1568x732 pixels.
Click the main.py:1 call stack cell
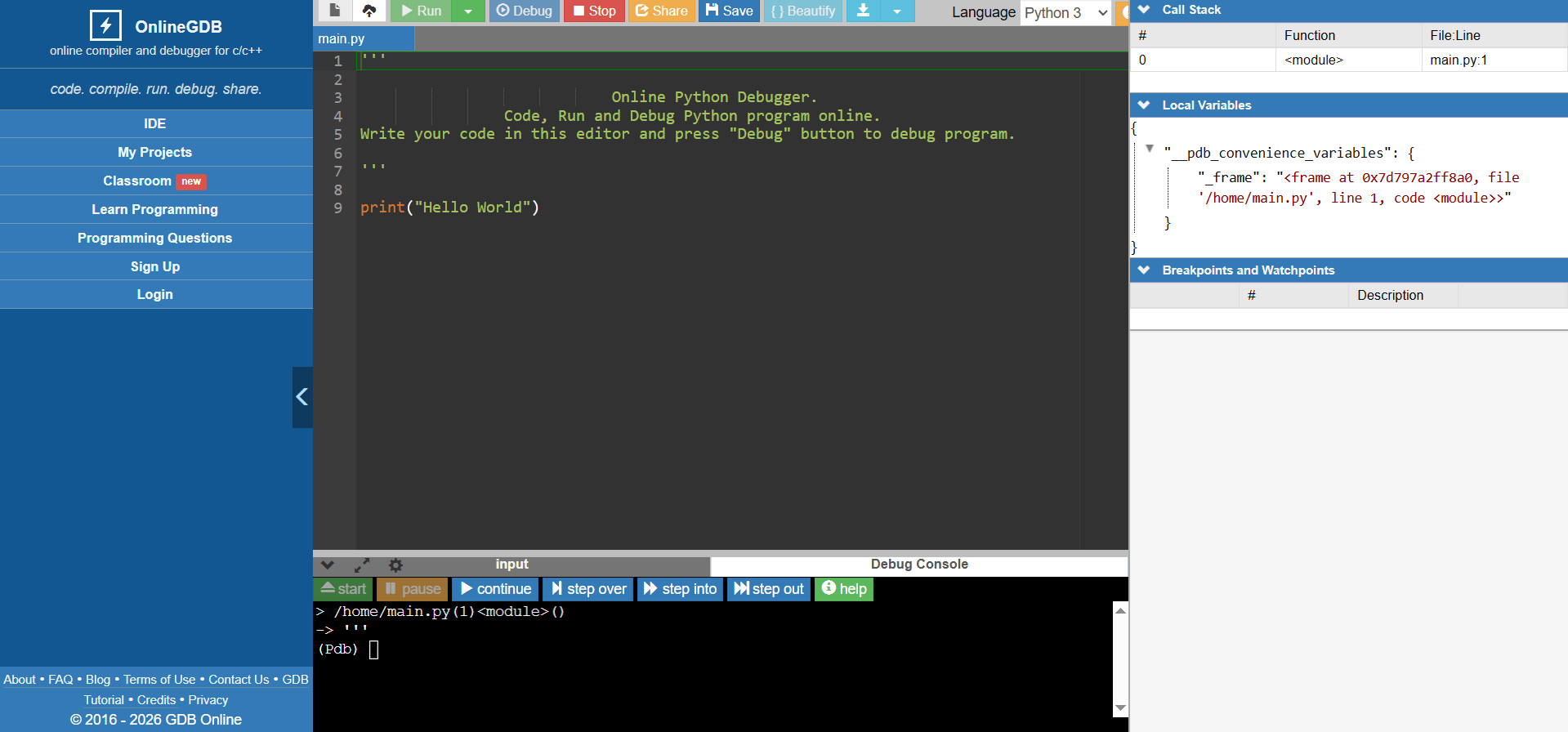[x=1494, y=60]
